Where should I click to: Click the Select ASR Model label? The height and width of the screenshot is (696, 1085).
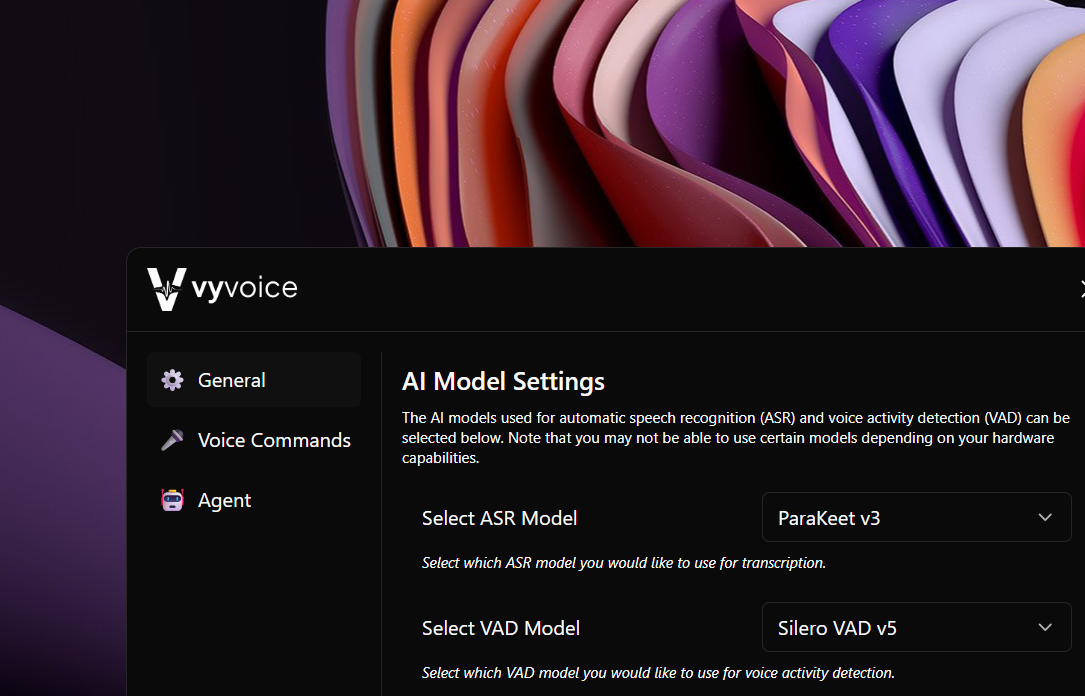[x=499, y=518]
